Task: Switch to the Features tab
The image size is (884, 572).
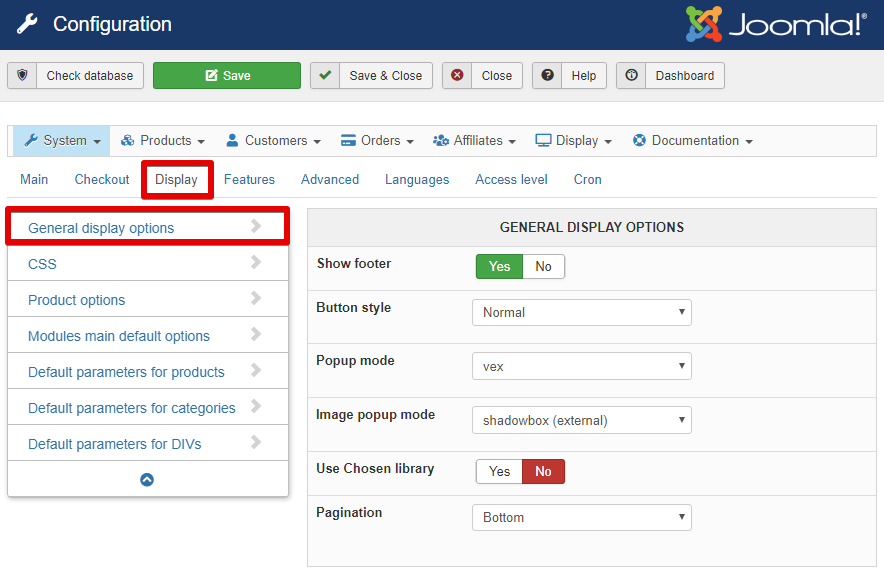Action: 249,179
